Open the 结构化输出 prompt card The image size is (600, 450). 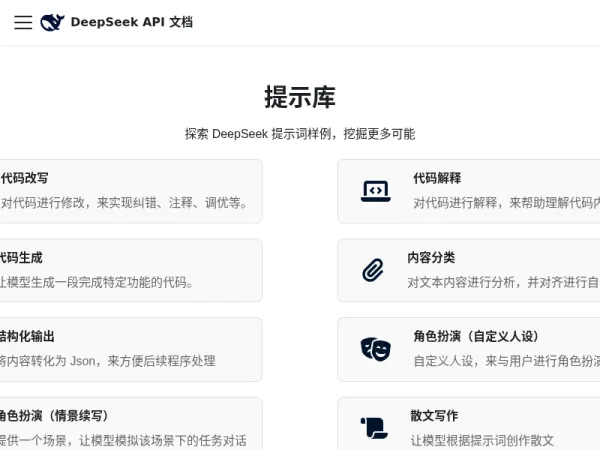(x=130, y=349)
